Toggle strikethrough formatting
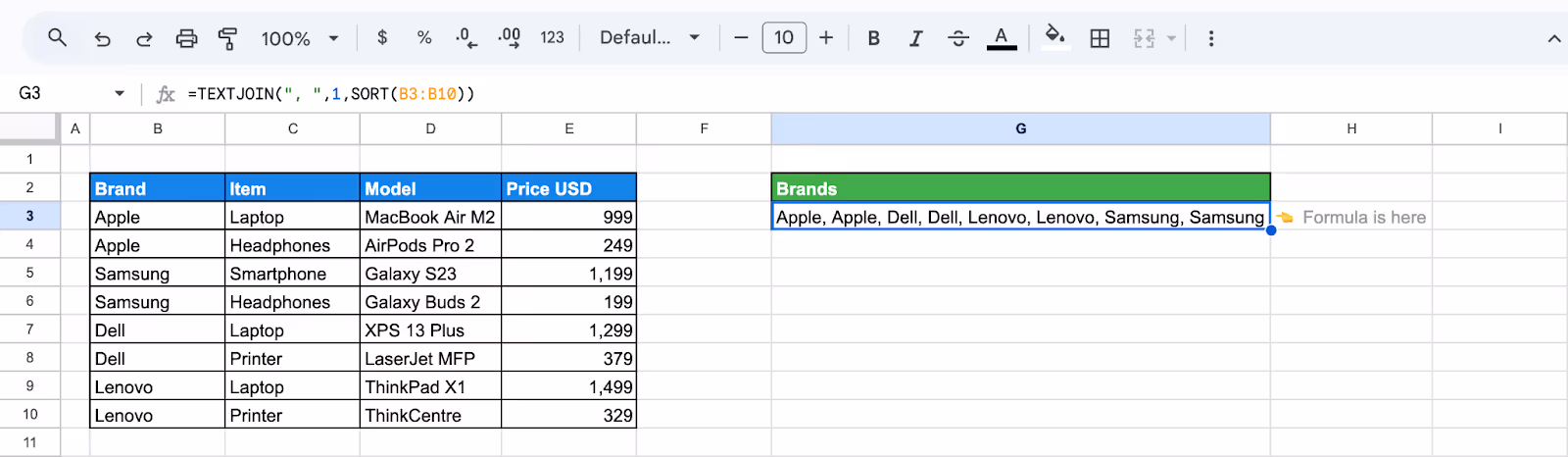The width and height of the screenshot is (1568, 457). 958,37
